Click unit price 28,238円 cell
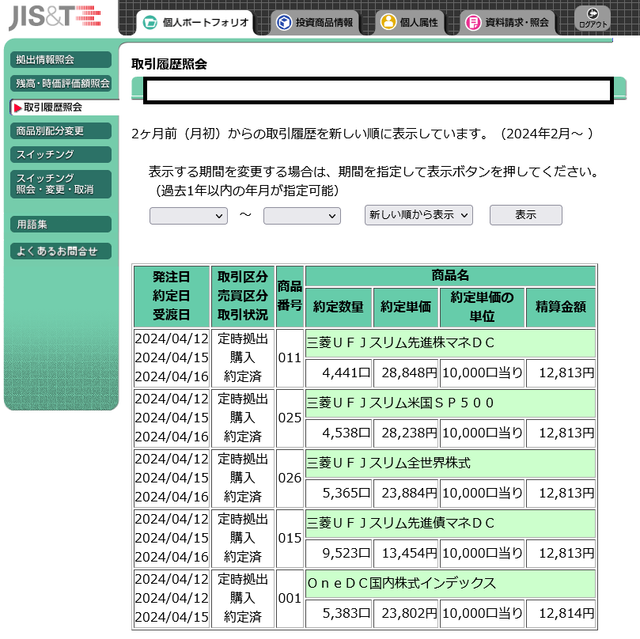 pos(406,433)
